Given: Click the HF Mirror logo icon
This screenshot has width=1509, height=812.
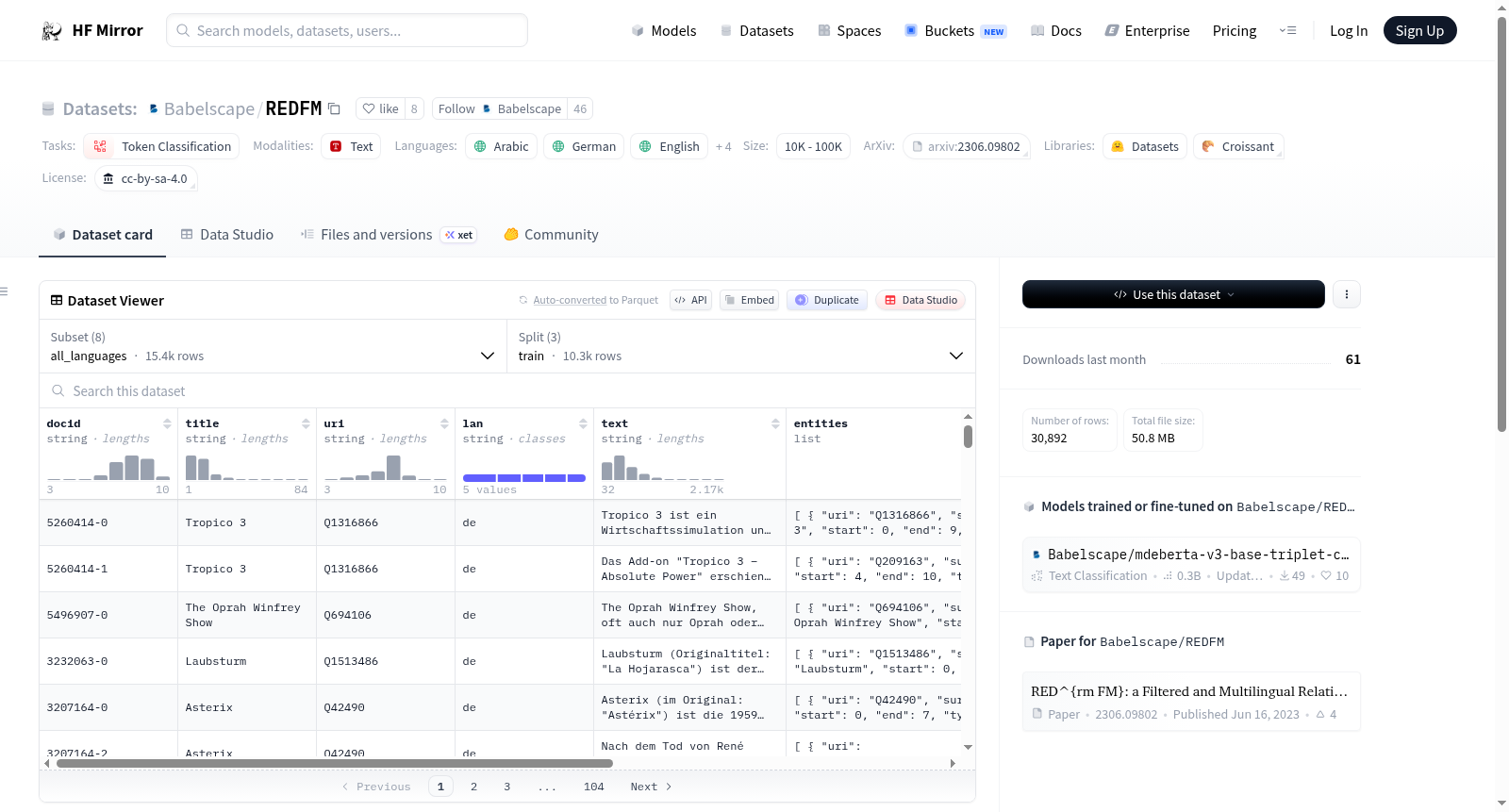Looking at the screenshot, I should click(52, 31).
